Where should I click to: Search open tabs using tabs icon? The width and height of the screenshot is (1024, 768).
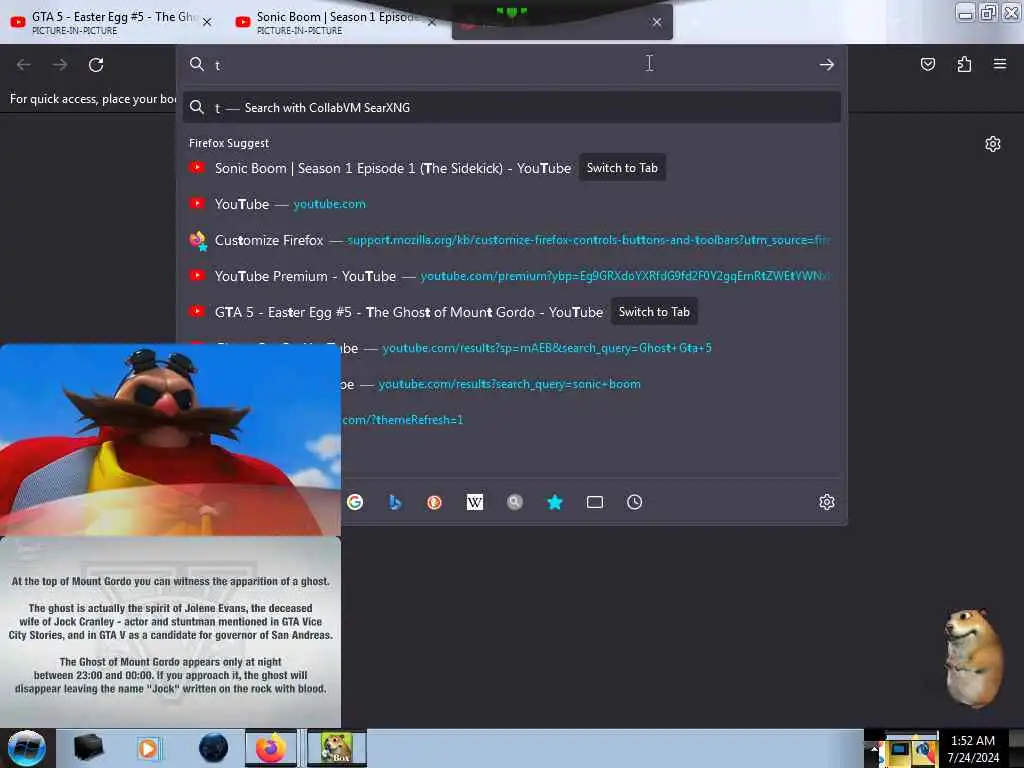[595, 502]
